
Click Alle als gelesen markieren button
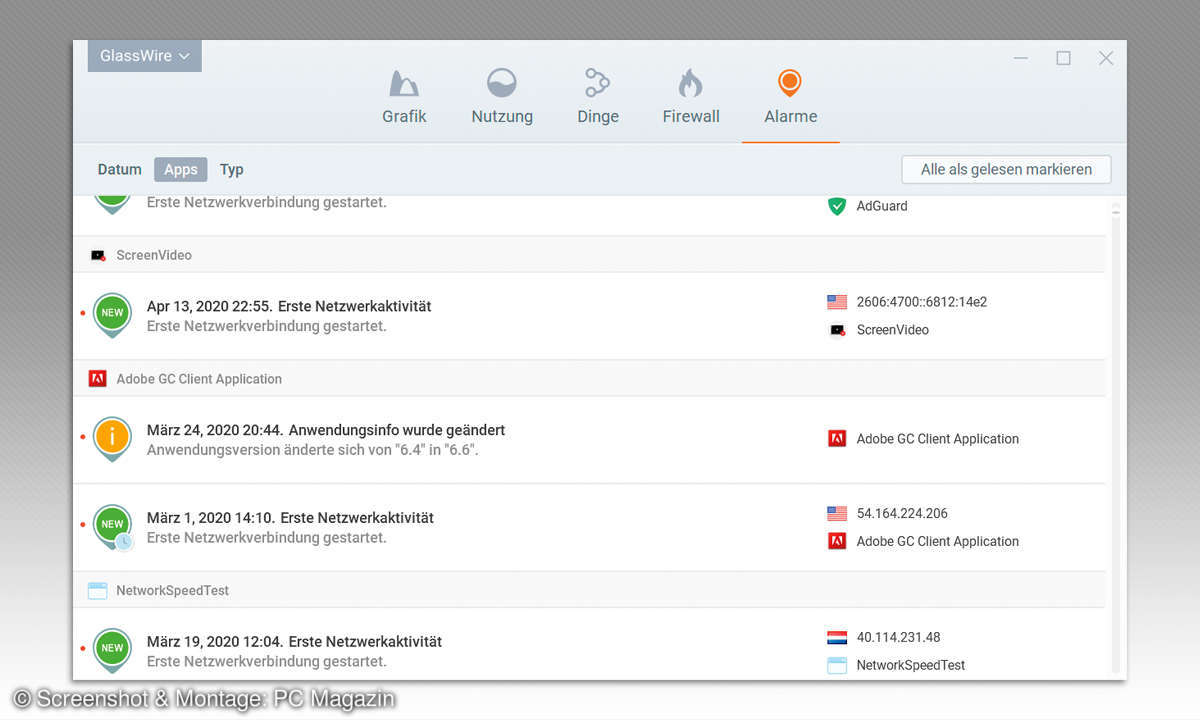1006,170
